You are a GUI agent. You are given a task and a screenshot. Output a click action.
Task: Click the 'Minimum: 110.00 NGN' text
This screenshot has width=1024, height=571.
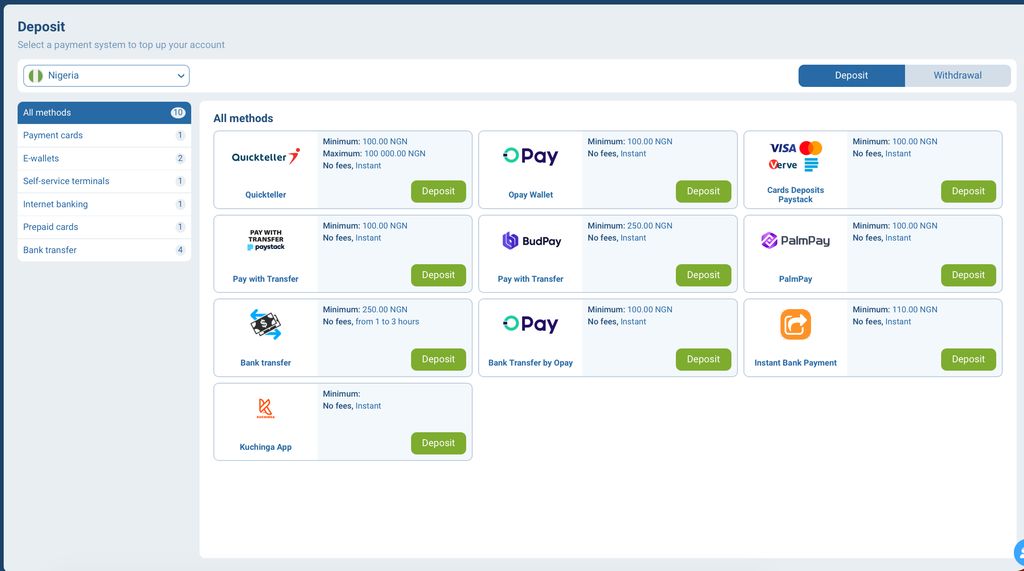point(895,310)
